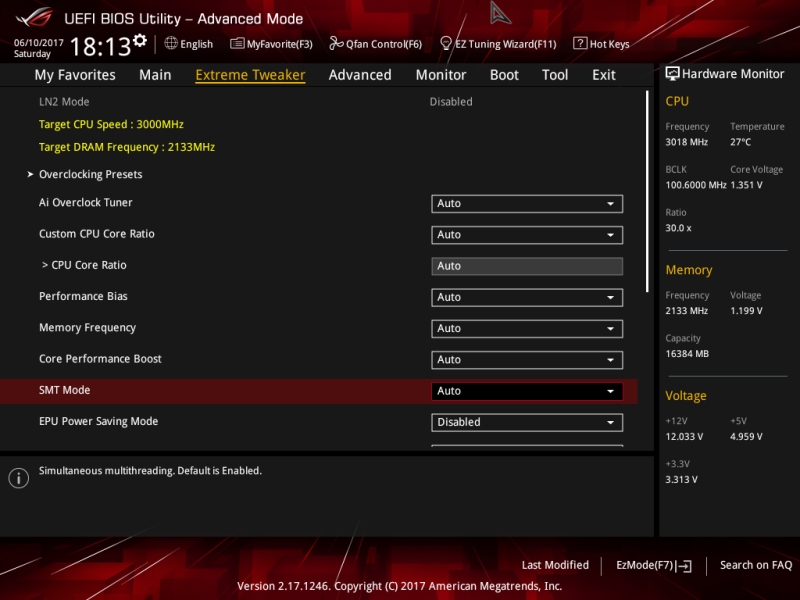
Task: Open the Boot tab
Action: click(504, 75)
